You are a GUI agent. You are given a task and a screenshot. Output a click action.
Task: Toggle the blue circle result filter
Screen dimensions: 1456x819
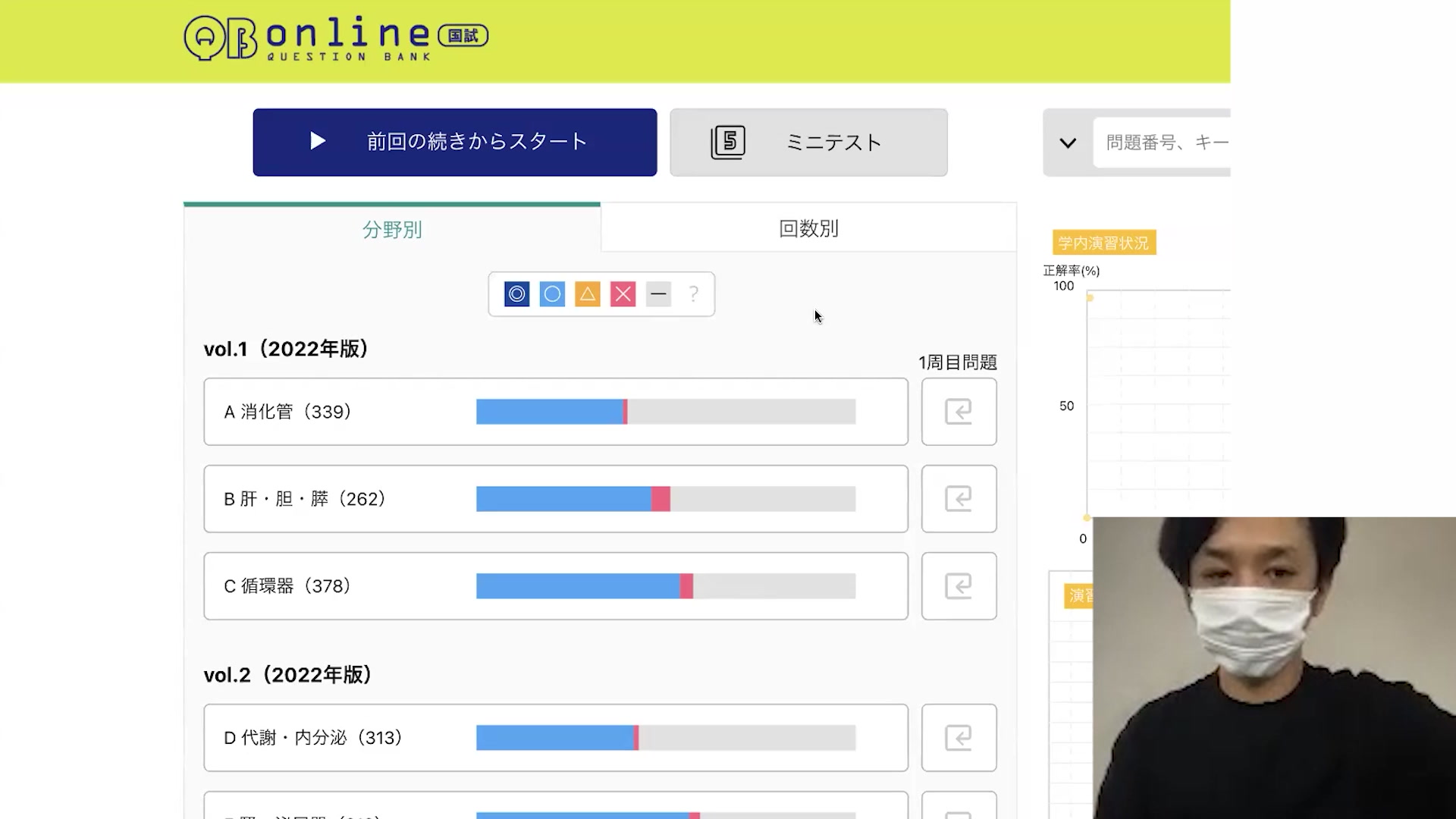coord(552,294)
